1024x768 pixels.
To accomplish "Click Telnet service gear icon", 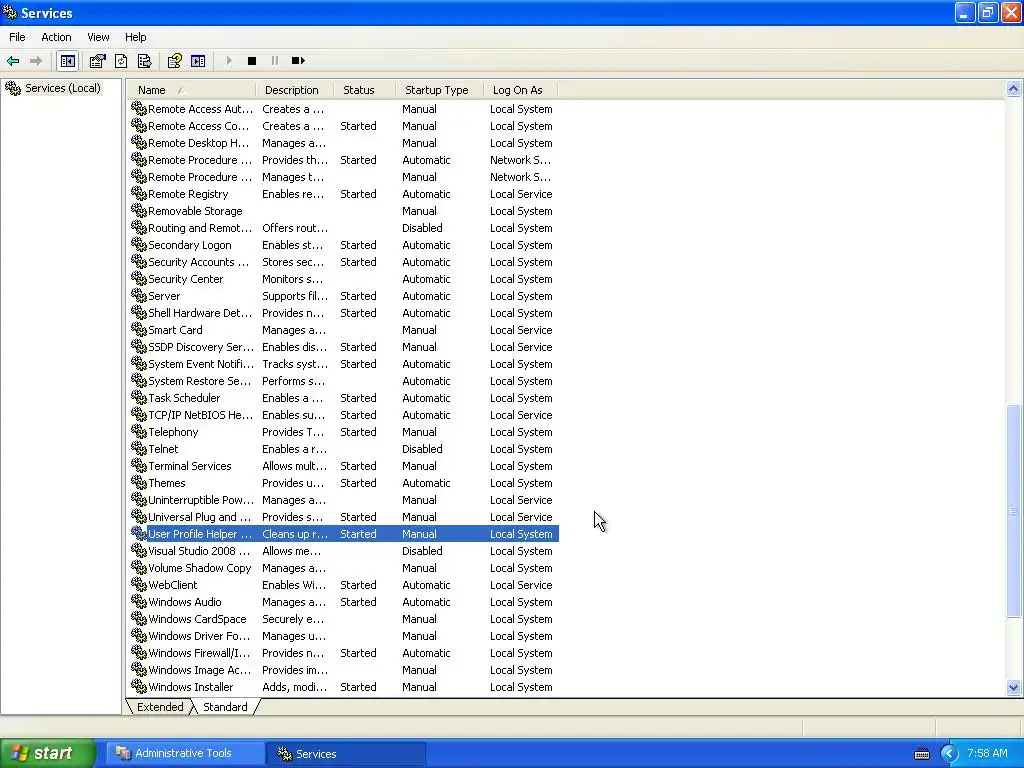I will coord(138,448).
